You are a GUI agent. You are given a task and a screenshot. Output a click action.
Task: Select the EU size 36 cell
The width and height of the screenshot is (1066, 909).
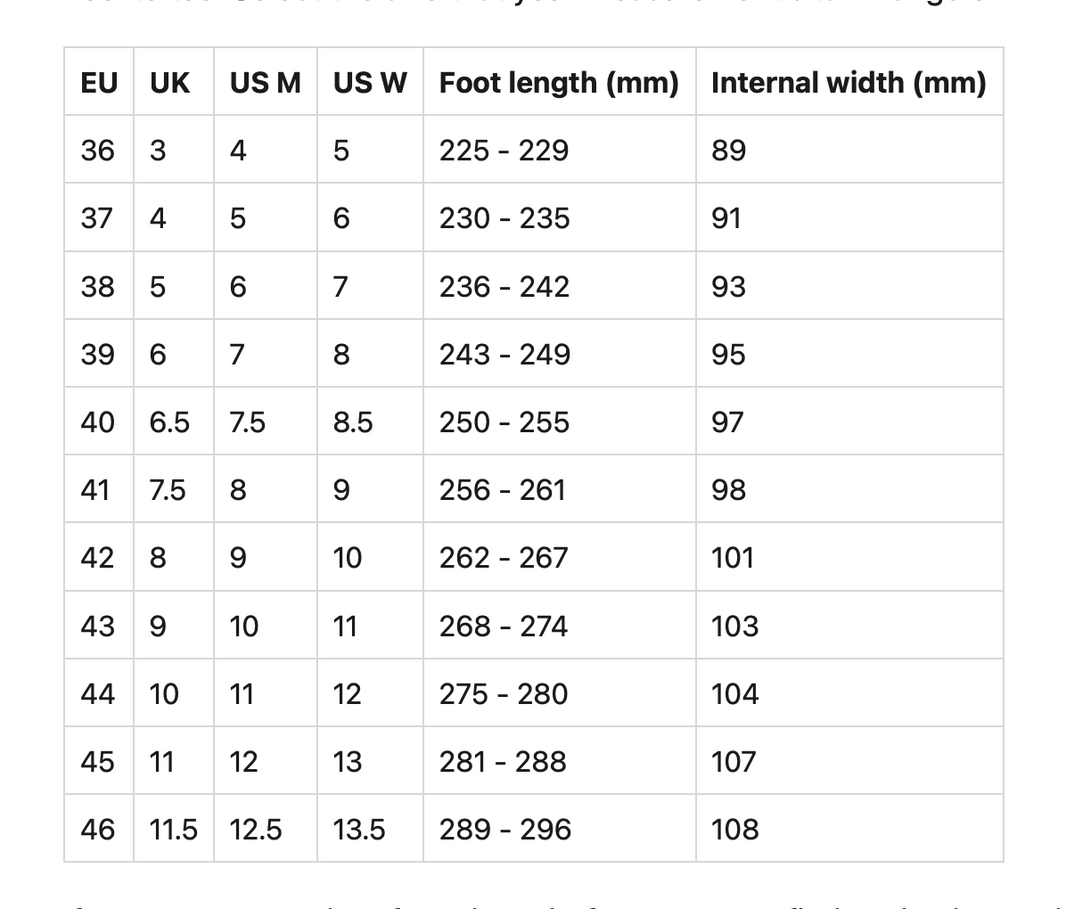[x=98, y=150]
